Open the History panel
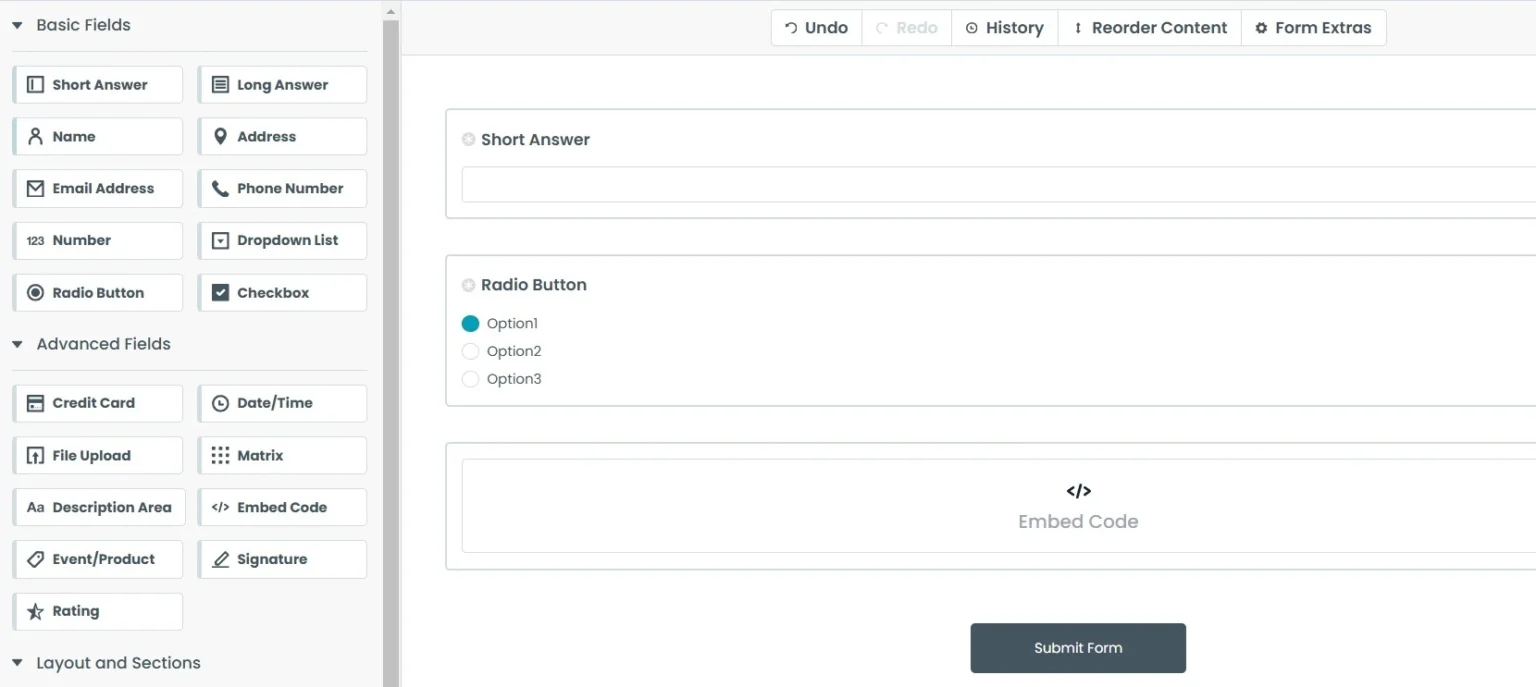Image resolution: width=1536 pixels, height=687 pixels. [1004, 27]
